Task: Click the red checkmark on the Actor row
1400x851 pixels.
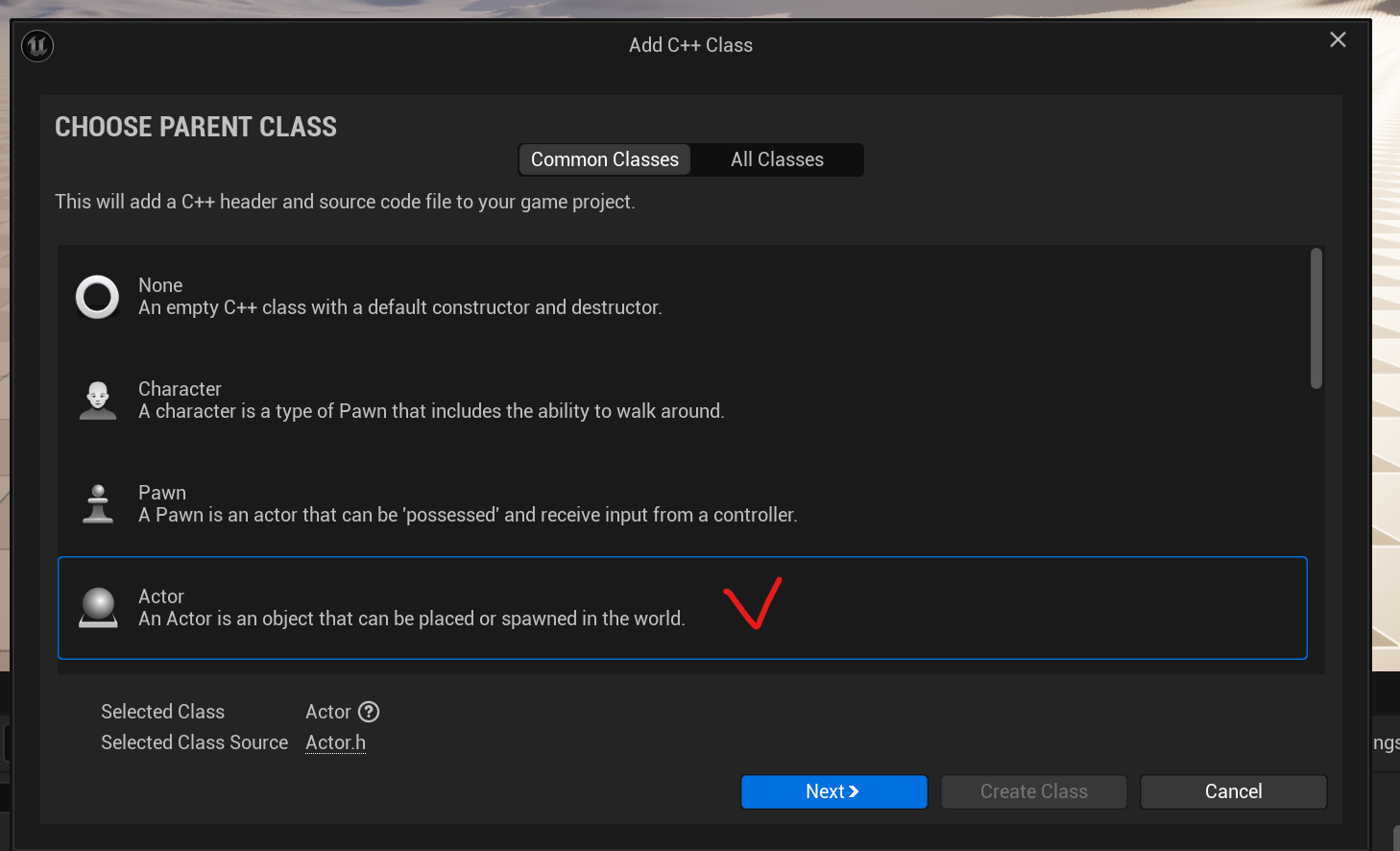Action: click(x=753, y=604)
